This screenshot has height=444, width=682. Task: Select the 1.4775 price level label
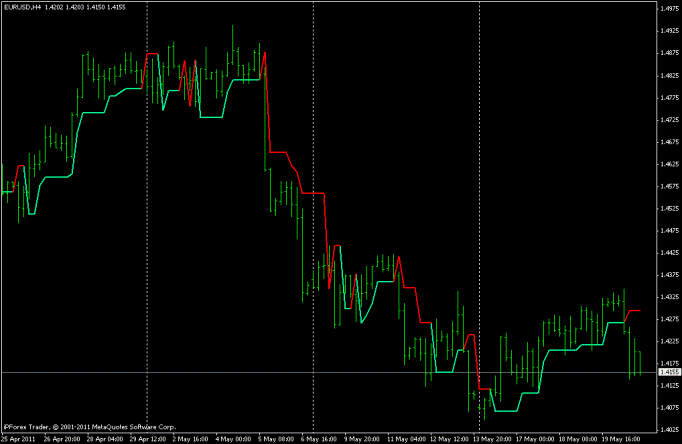pos(669,98)
